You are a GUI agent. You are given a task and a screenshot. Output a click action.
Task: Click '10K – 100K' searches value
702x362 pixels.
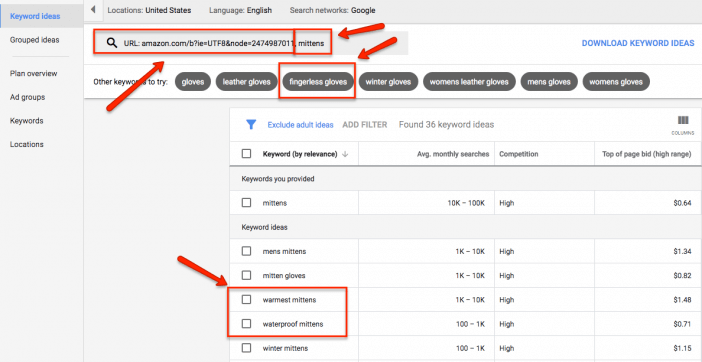[466, 203]
